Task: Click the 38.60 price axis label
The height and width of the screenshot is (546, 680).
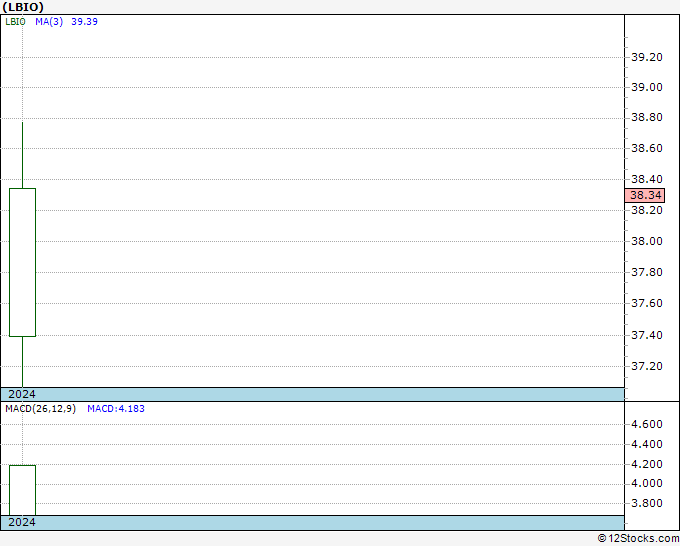Action: click(x=647, y=148)
